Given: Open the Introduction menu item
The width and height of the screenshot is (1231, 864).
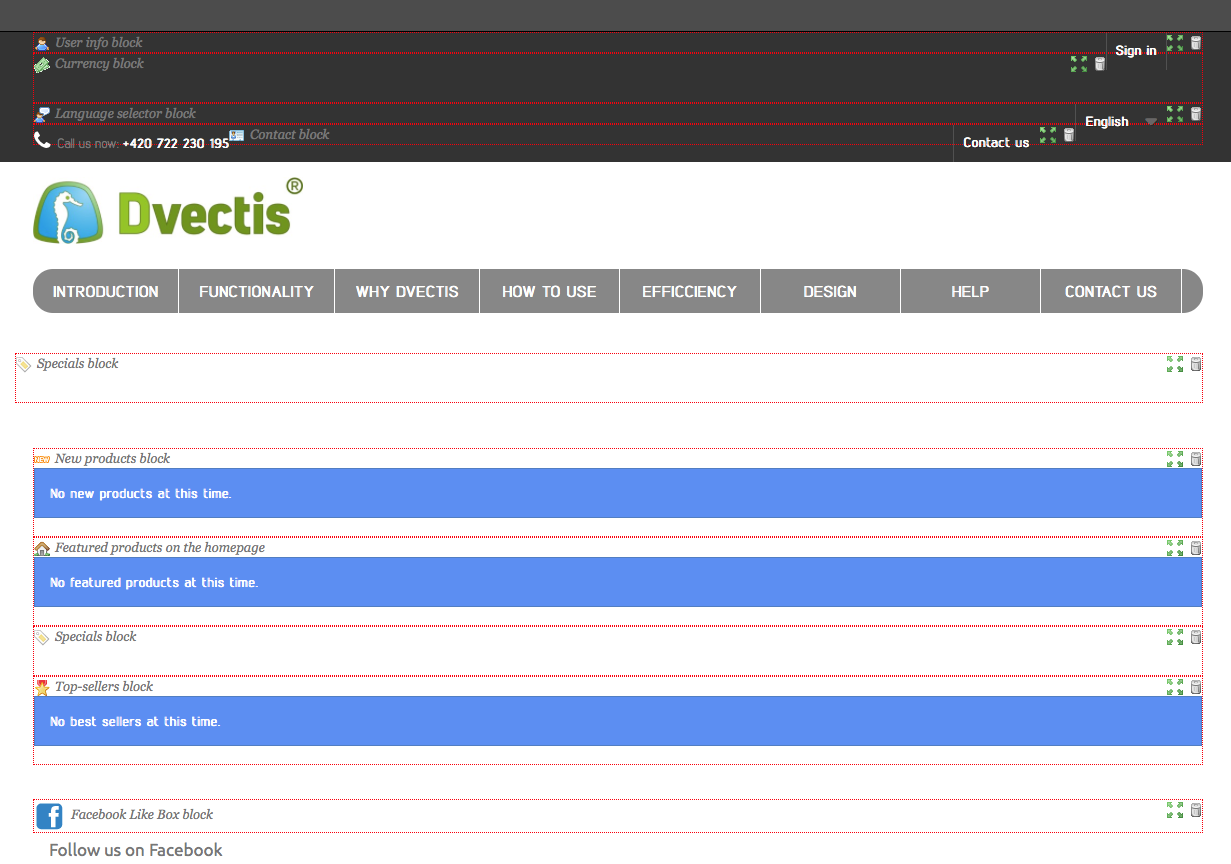Looking at the screenshot, I should pyautogui.click(x=106, y=291).
